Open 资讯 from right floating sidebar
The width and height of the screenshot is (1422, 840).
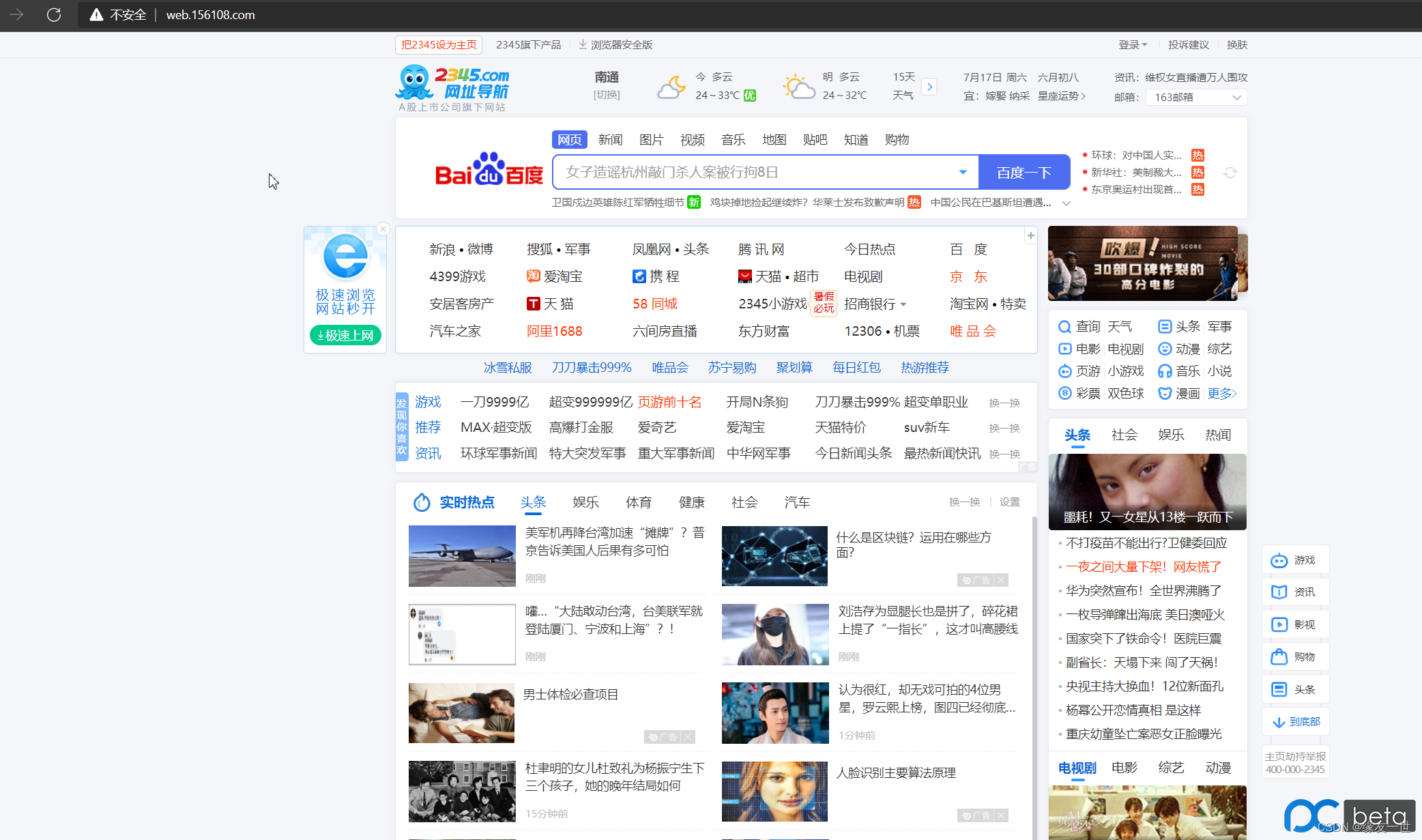1295,592
